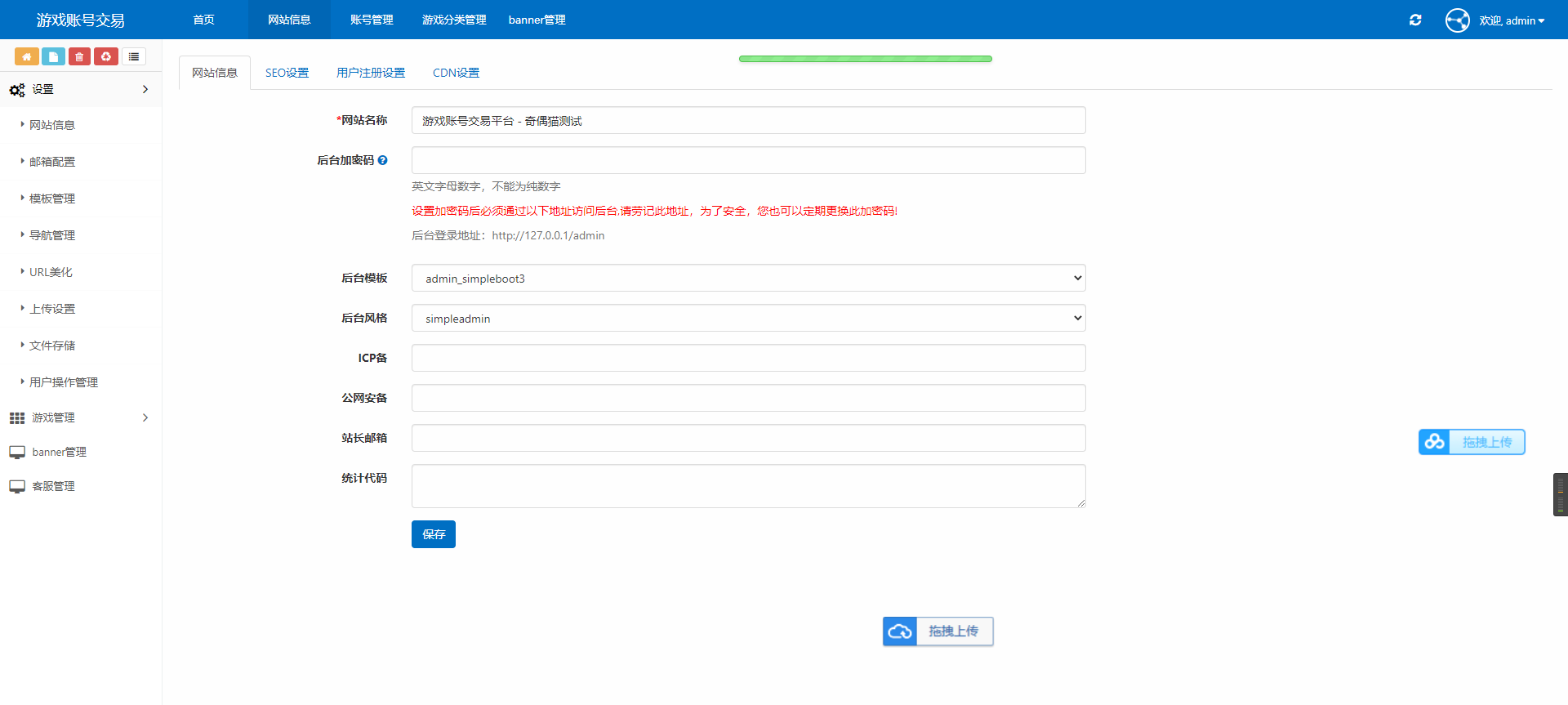Click the monitor icon beside 客服管理
The width and height of the screenshot is (1568, 705).
point(17,487)
